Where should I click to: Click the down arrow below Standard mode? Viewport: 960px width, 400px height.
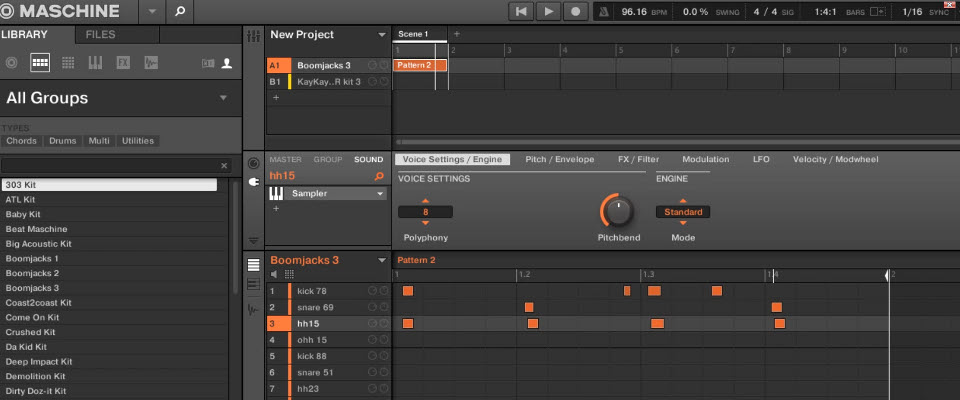coord(683,224)
